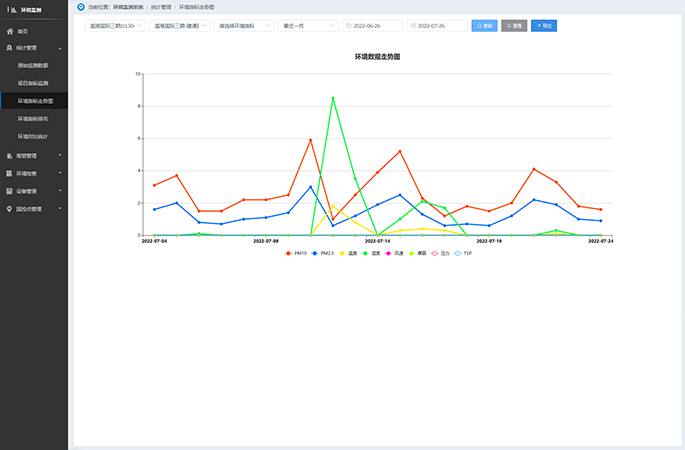Click the environment inspection (环境检查) sidebar icon

(9, 173)
